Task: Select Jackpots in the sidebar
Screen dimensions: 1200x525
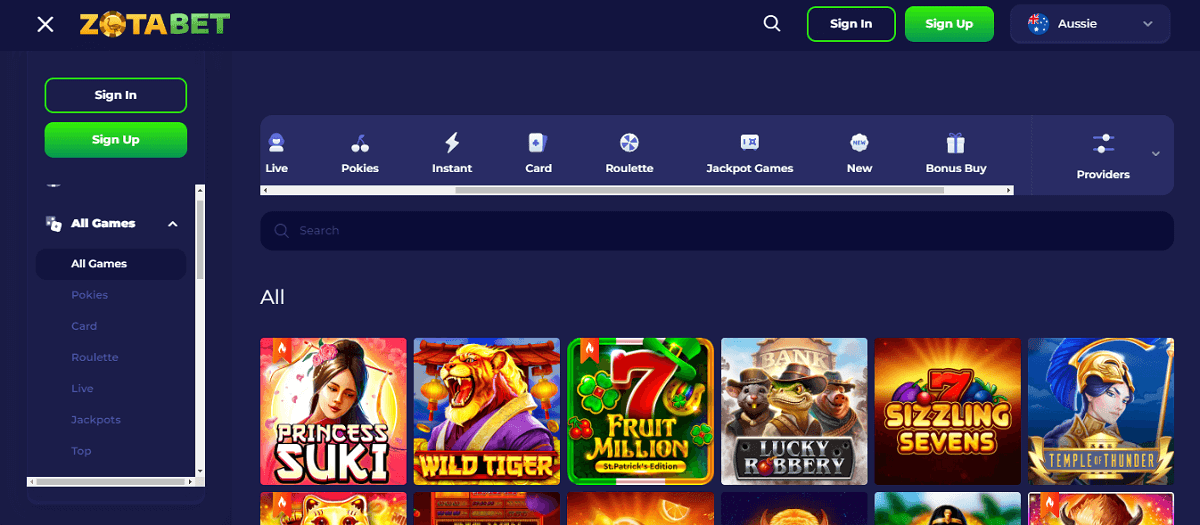Action: tap(96, 420)
